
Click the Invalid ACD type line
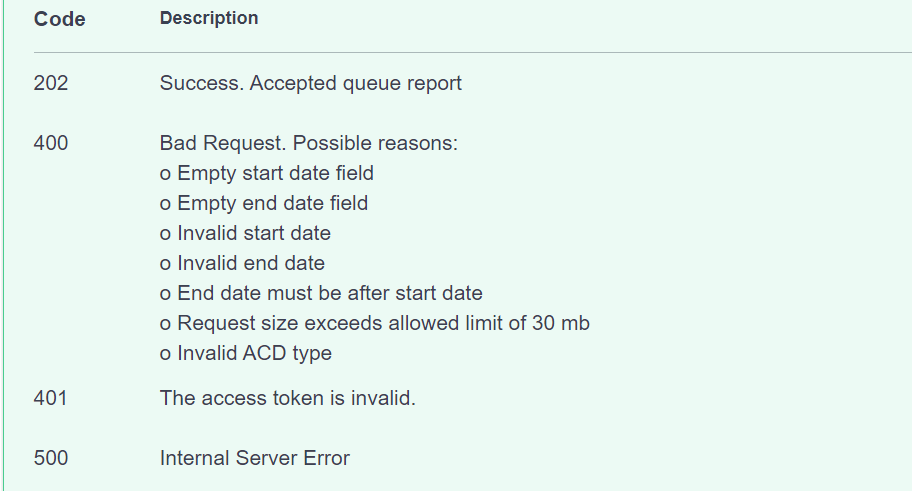[246, 353]
